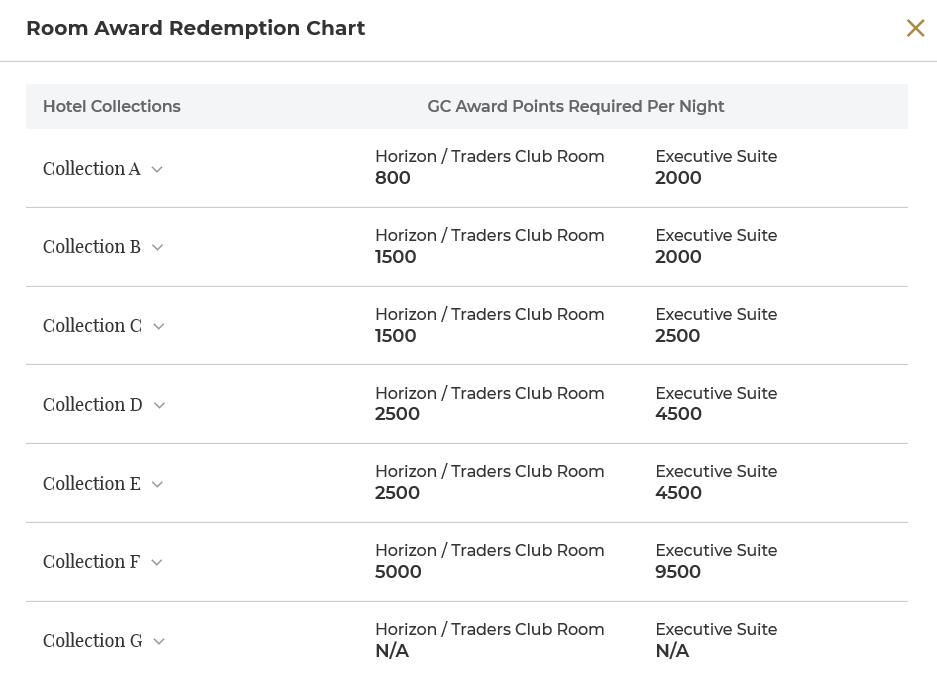Select Collection G club room N/A value
Screen dimensions: 937x673
pyautogui.click(x=392, y=650)
